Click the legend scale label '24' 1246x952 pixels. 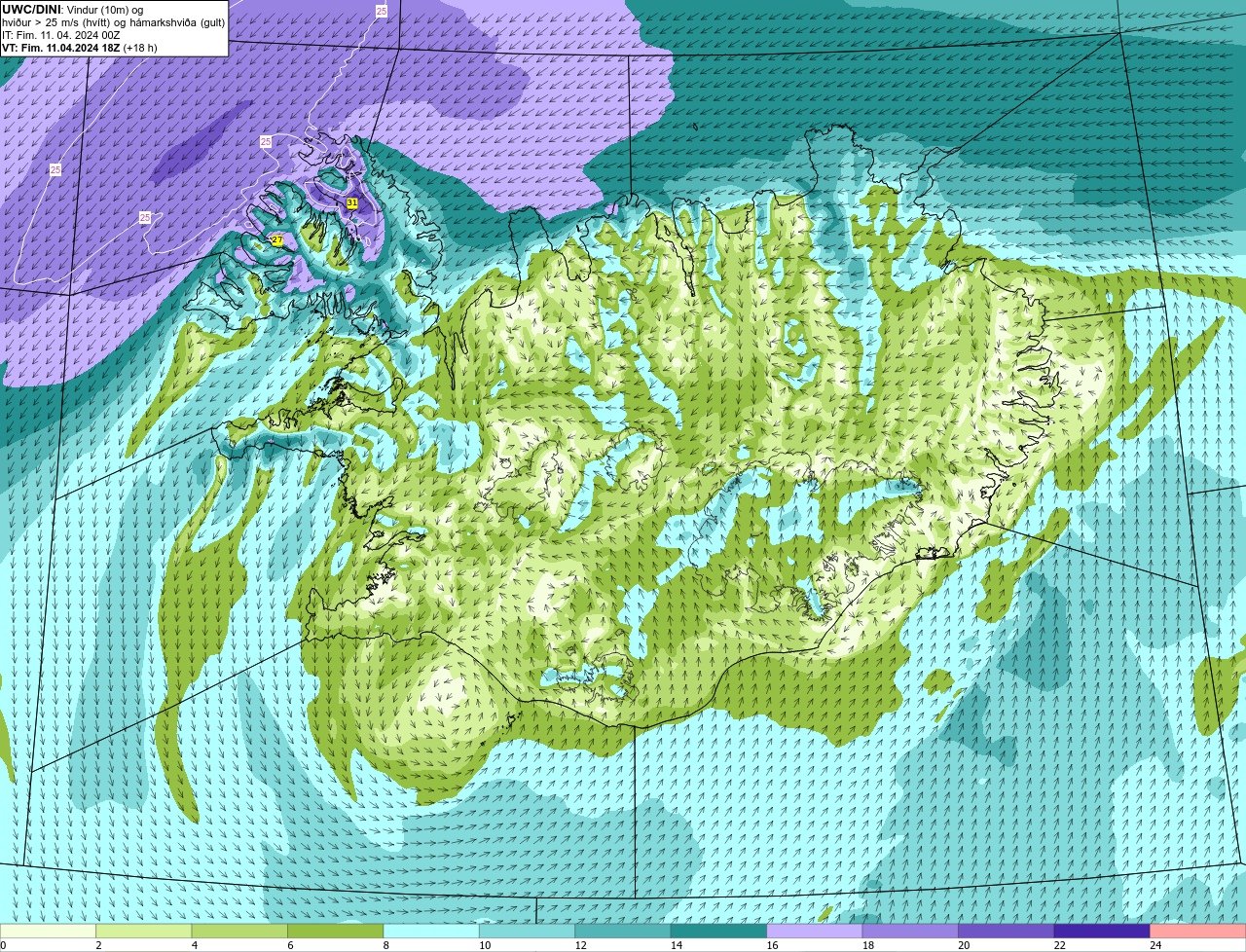pyautogui.click(x=1155, y=945)
